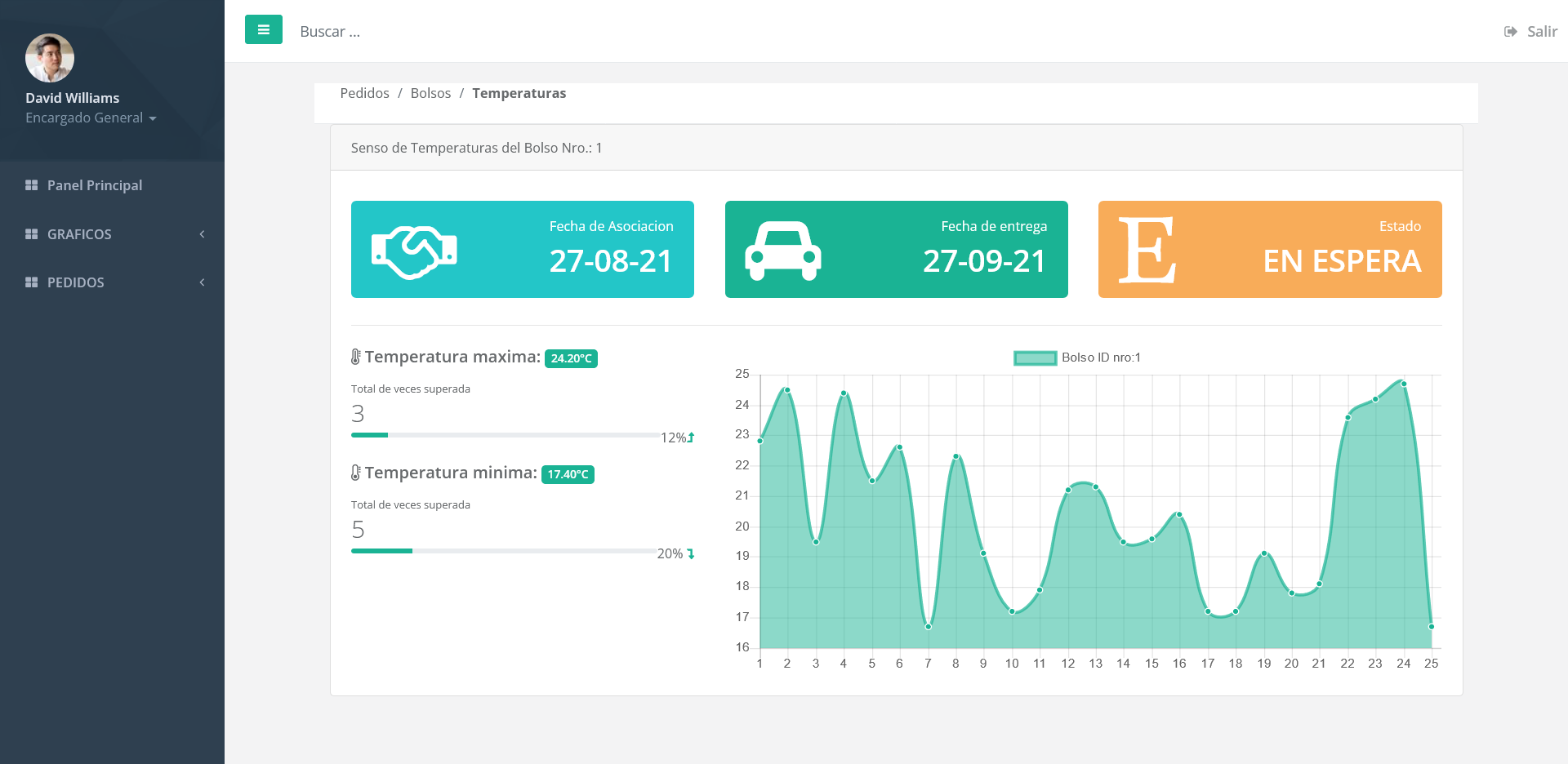Click David Williams profile avatar
The height and width of the screenshot is (764, 1568).
50,58
